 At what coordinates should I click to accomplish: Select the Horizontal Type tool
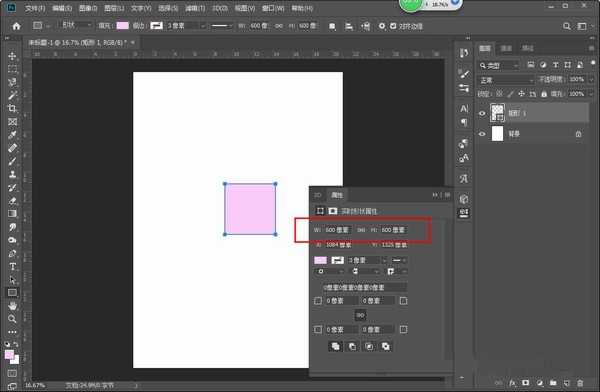(x=12, y=266)
